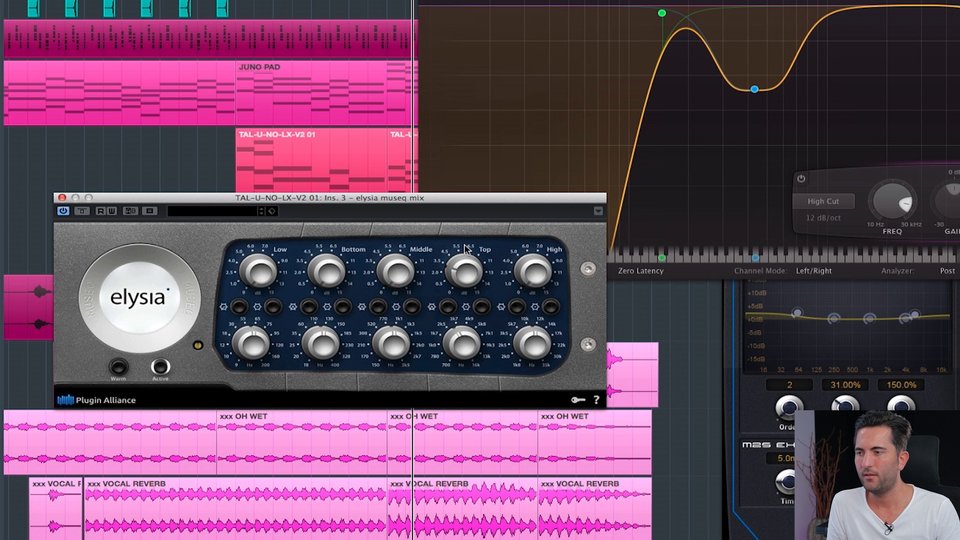Image resolution: width=960 pixels, height=540 pixels.
Task: Enable Read automation (R) in plugin header
Action: (100, 211)
